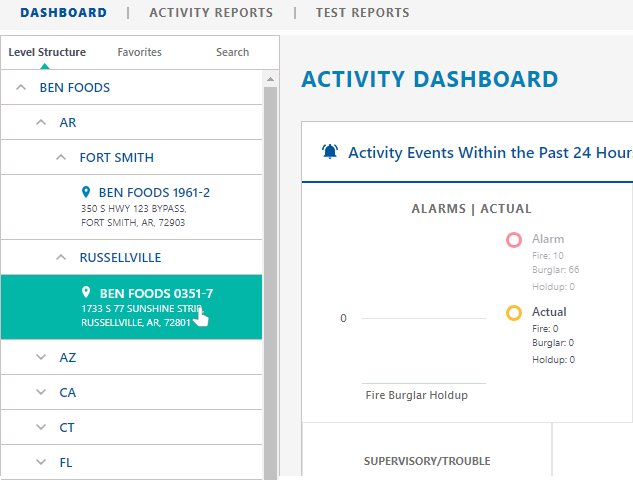Open the Activity Reports menu item

[x=211, y=13]
